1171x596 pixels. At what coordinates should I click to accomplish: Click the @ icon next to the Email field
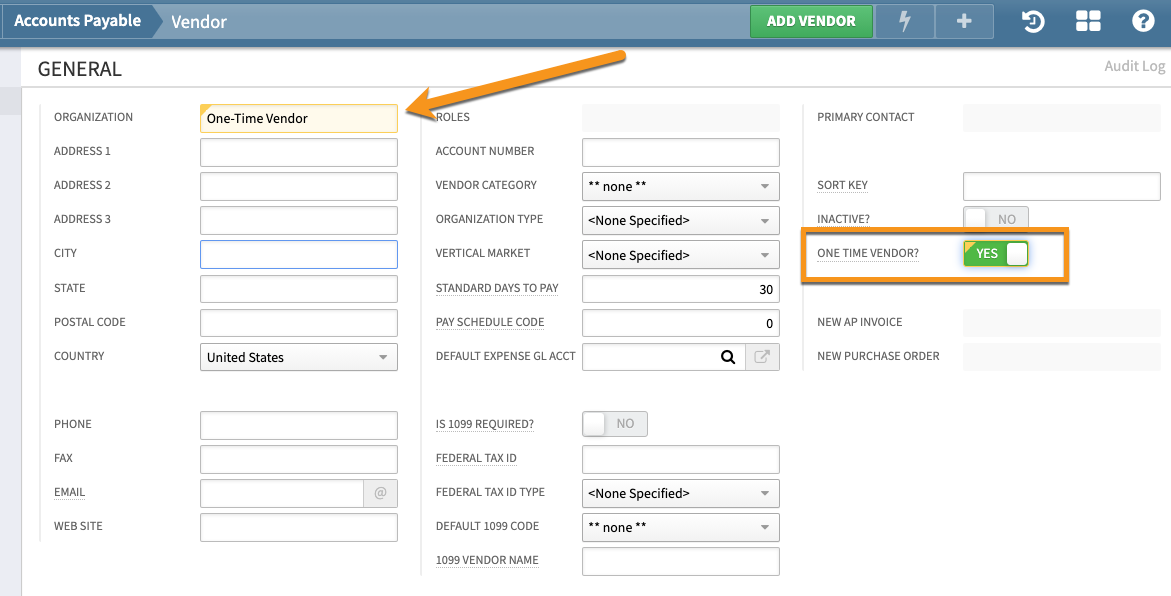(381, 492)
